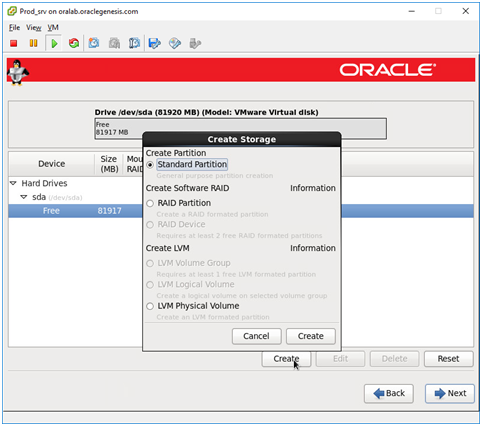Click the Create button below the device list
Screen dimensions: 482x426
[286, 359]
